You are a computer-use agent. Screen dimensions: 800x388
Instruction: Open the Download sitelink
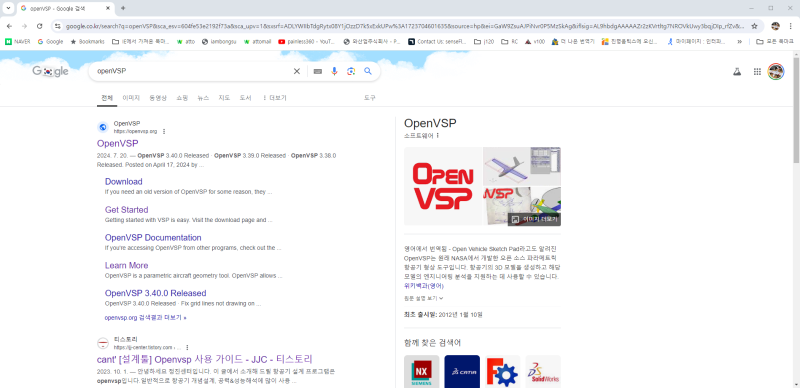(123, 182)
